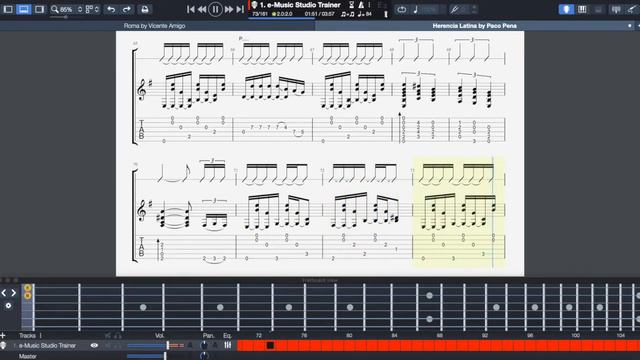
Task: Toggle the left edition palette panel
Action: (x=8, y=9)
